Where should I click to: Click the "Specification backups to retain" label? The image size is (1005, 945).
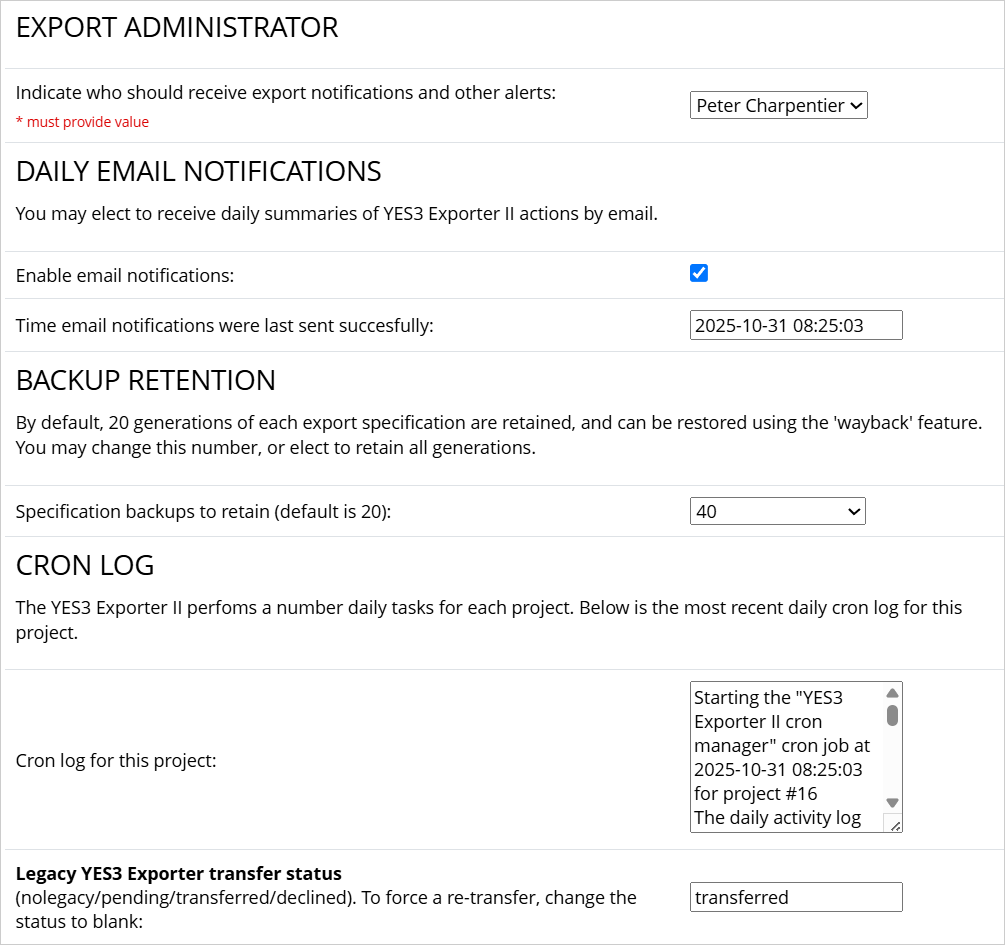pyautogui.click(x=203, y=512)
